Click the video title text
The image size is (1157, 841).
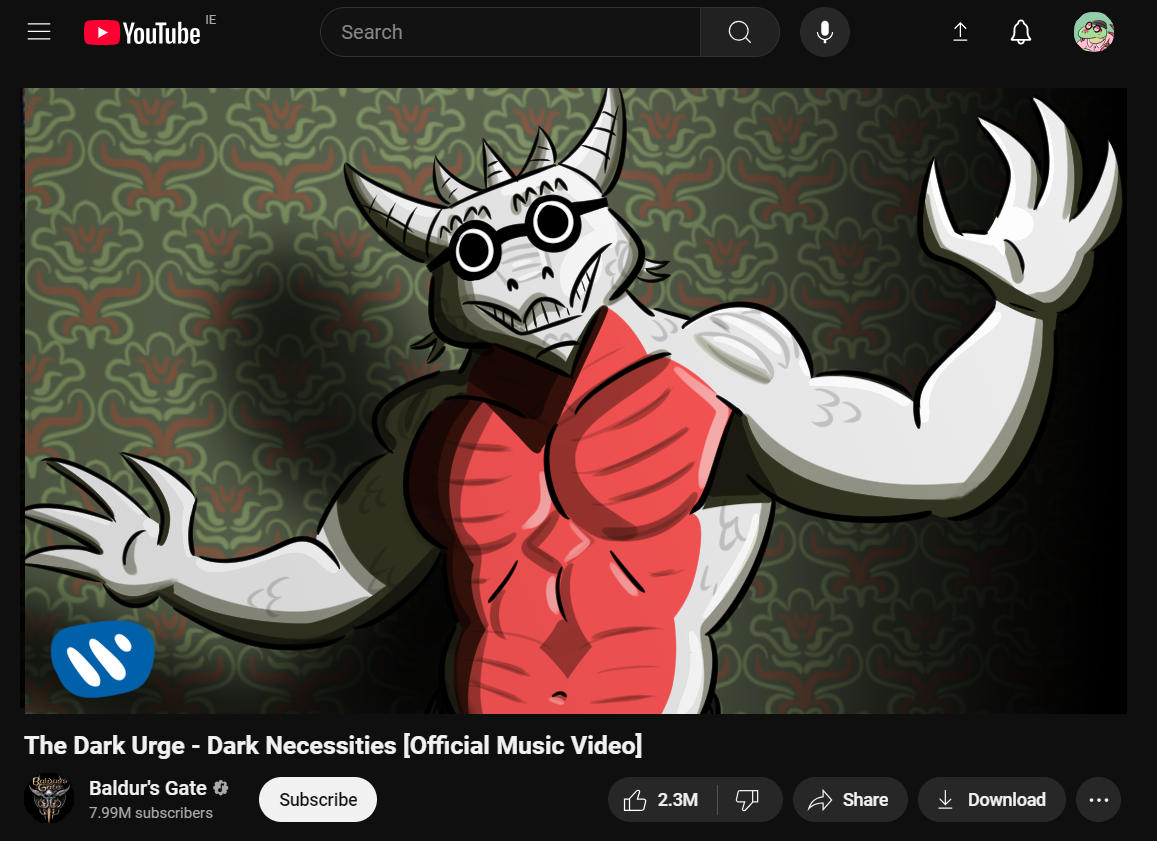click(334, 745)
